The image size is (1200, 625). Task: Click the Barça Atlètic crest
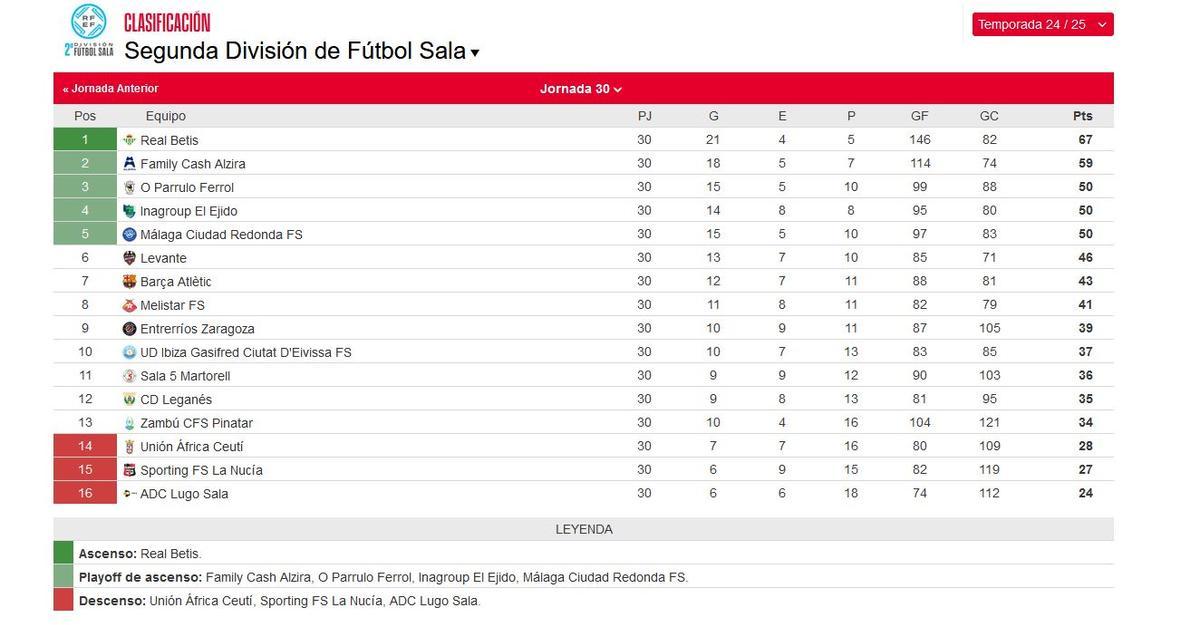click(x=127, y=280)
